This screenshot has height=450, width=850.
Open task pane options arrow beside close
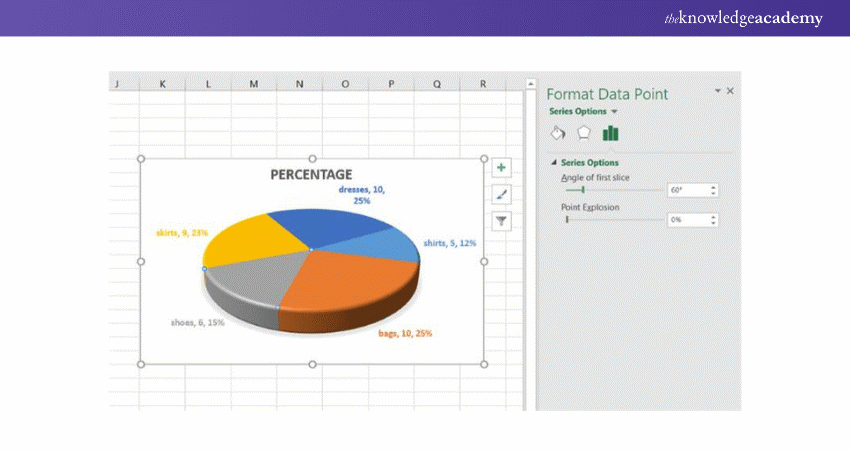717,91
